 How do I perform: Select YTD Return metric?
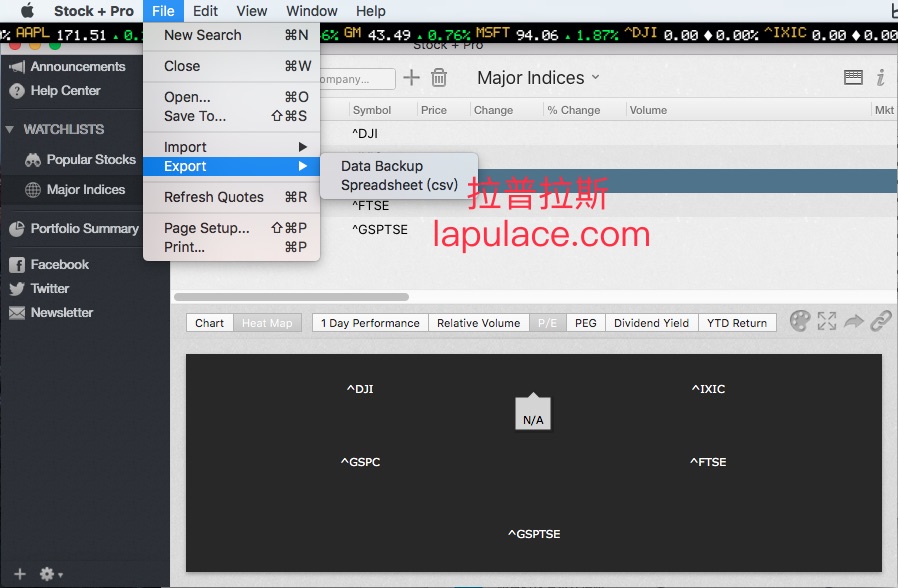coord(736,323)
